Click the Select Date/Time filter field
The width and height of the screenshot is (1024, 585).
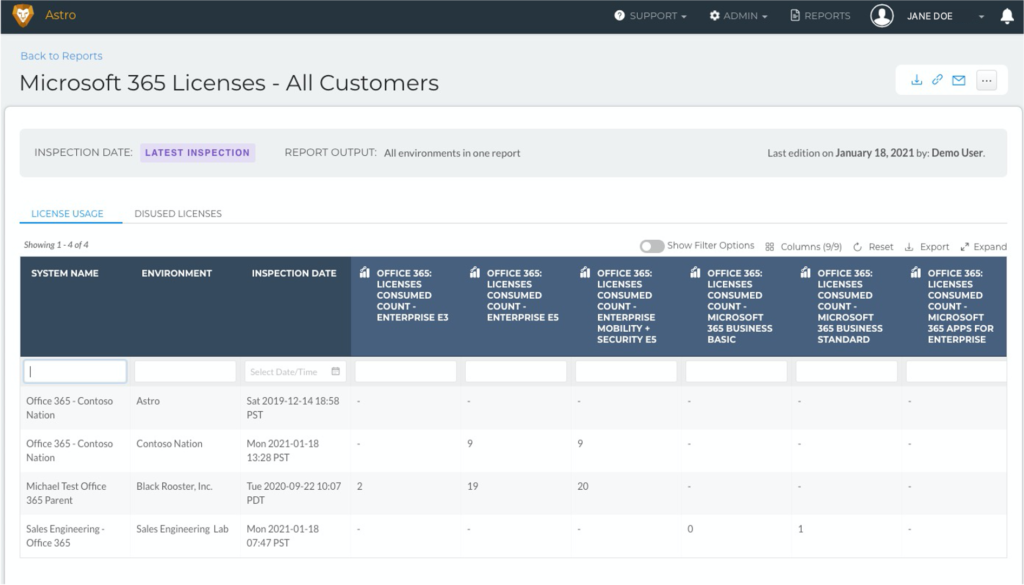[295, 372]
